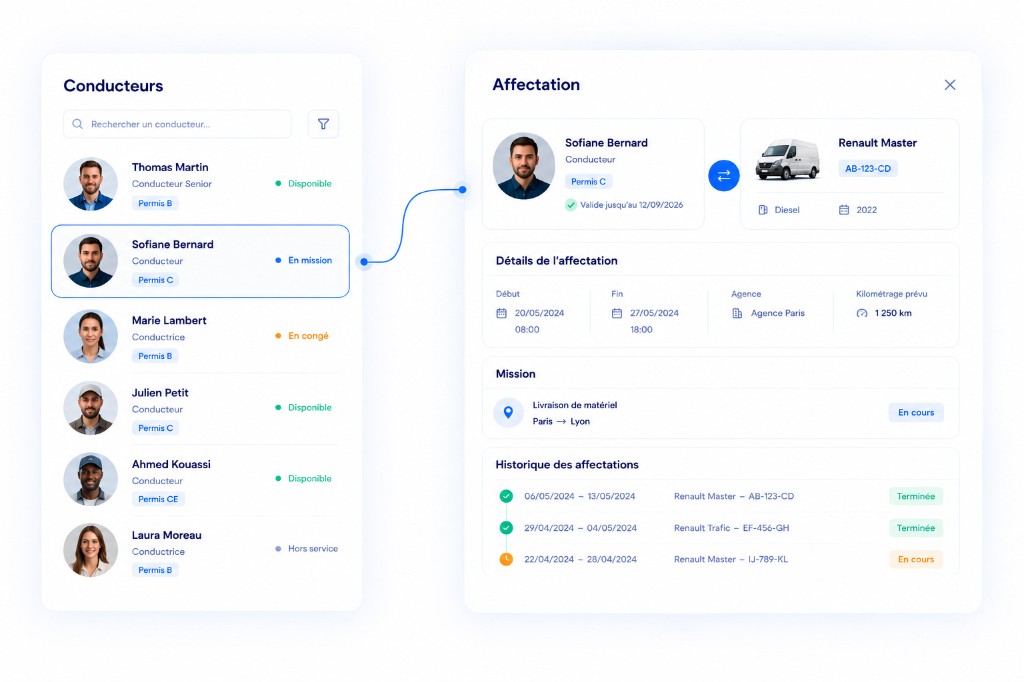
Task: Open Laura Moreau's driver entry
Action: (200, 551)
